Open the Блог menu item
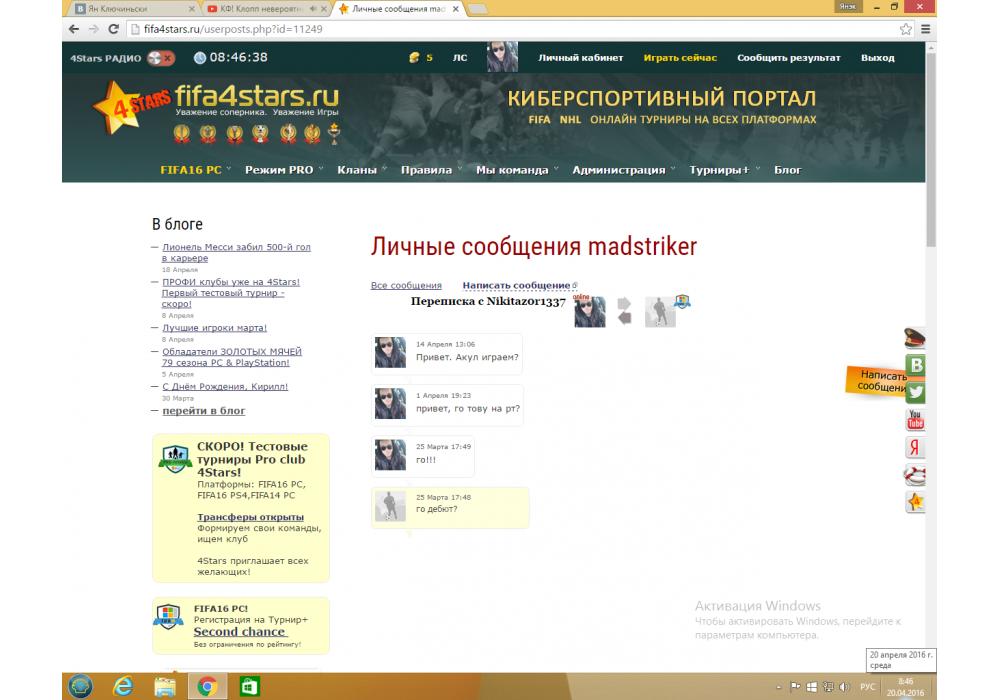 pyautogui.click(x=787, y=170)
